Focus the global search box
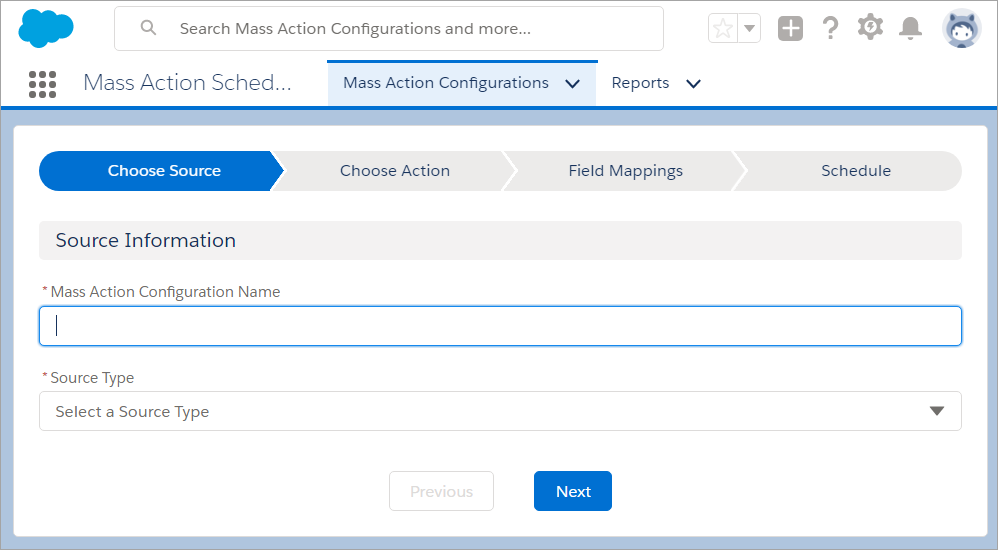998x550 pixels. pos(389,29)
